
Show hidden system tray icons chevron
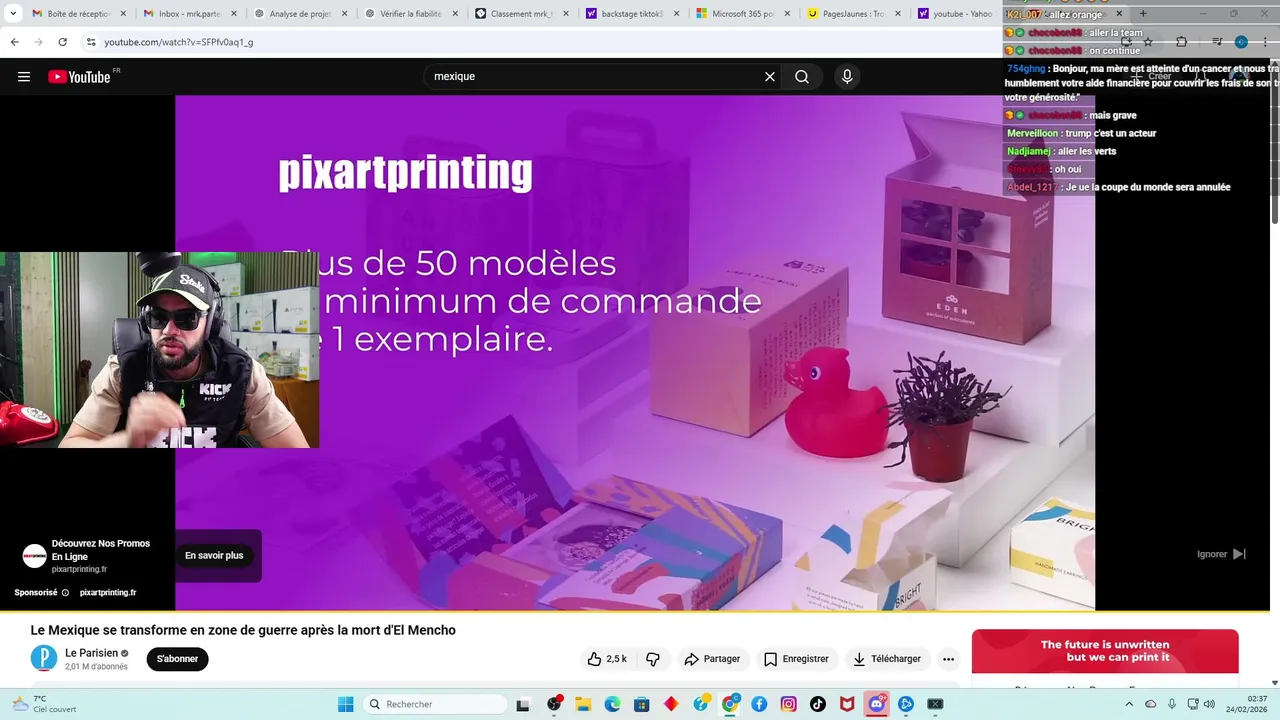pos(1130,704)
